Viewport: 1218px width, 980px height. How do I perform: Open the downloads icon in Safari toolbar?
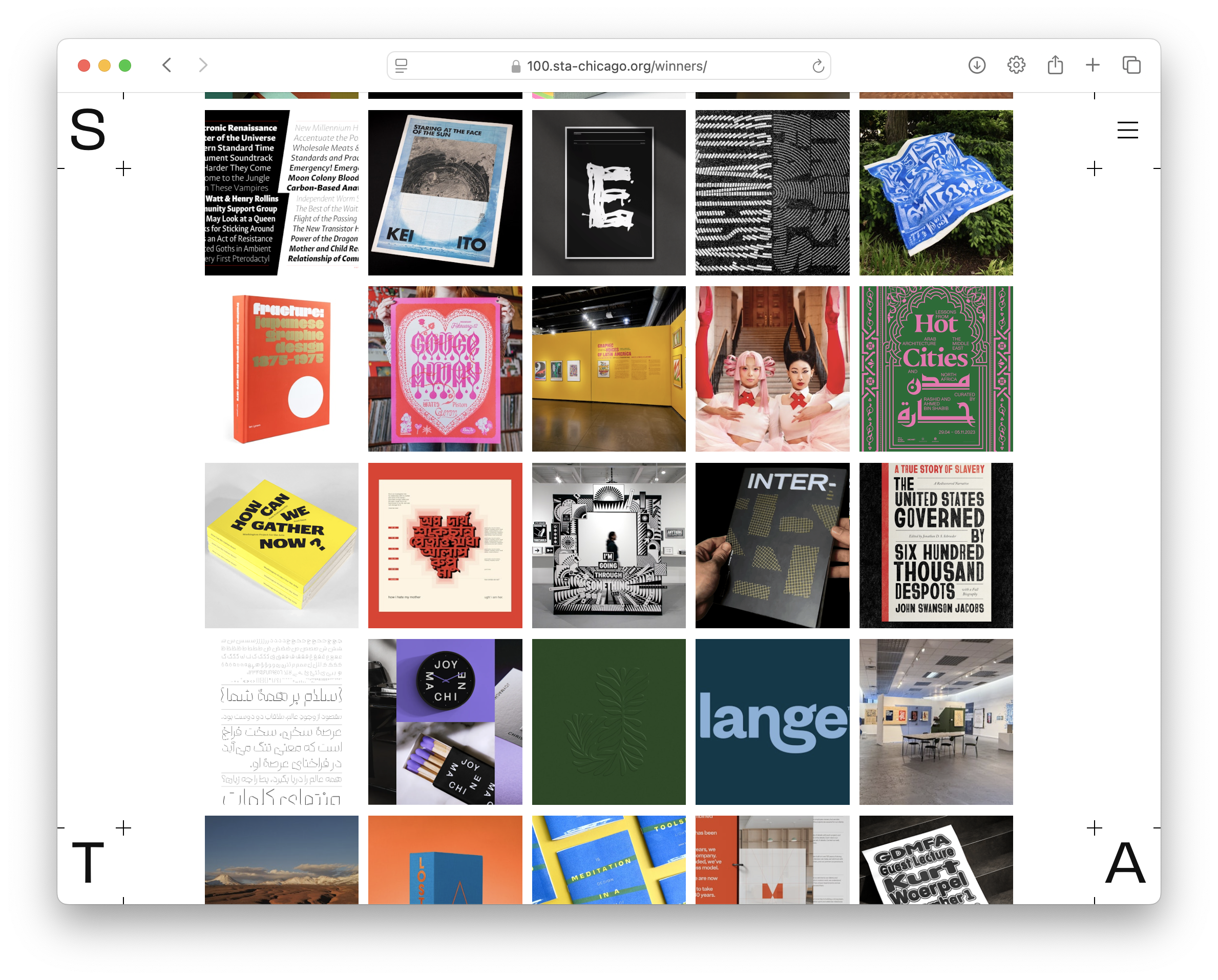coord(977,66)
